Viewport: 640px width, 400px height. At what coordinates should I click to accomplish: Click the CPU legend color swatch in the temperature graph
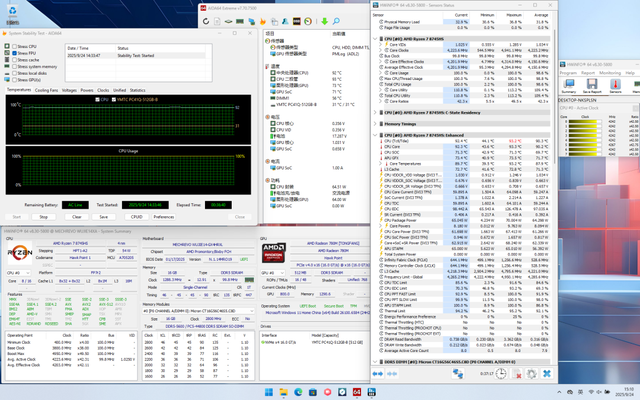click(96, 100)
